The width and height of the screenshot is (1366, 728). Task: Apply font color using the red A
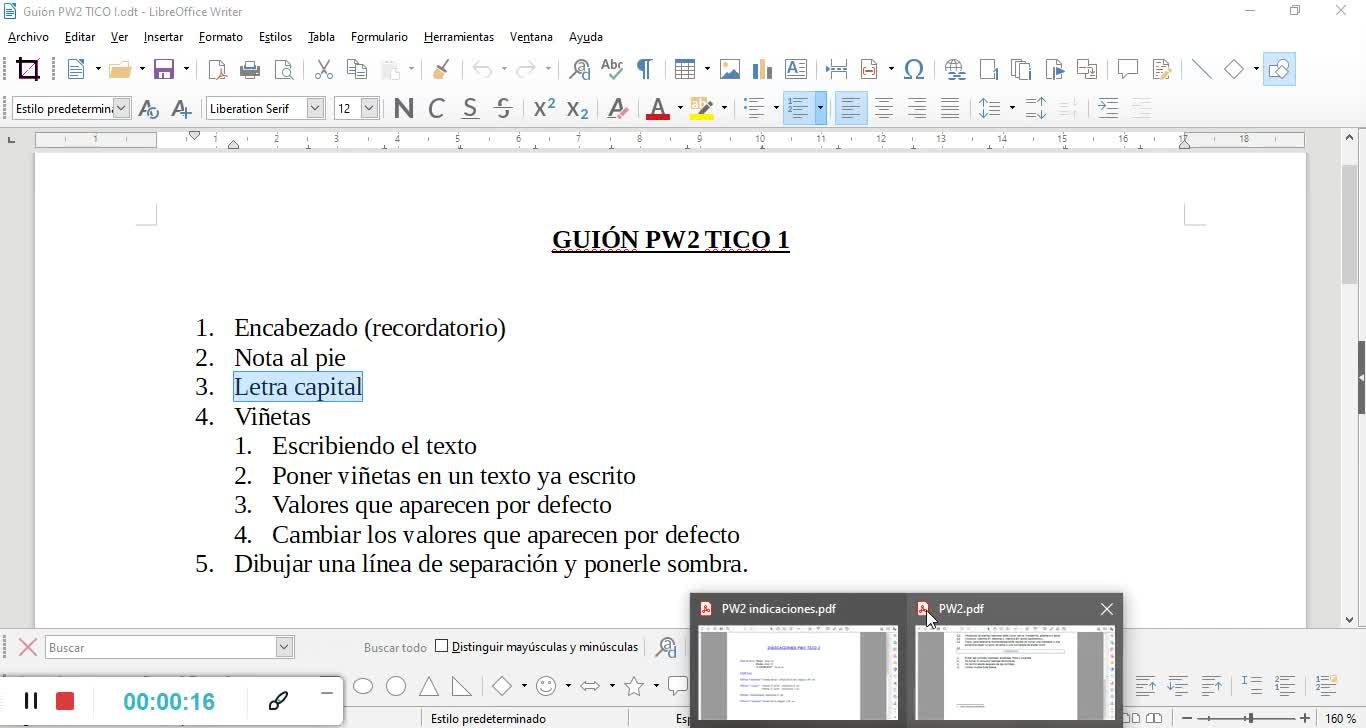coord(658,108)
